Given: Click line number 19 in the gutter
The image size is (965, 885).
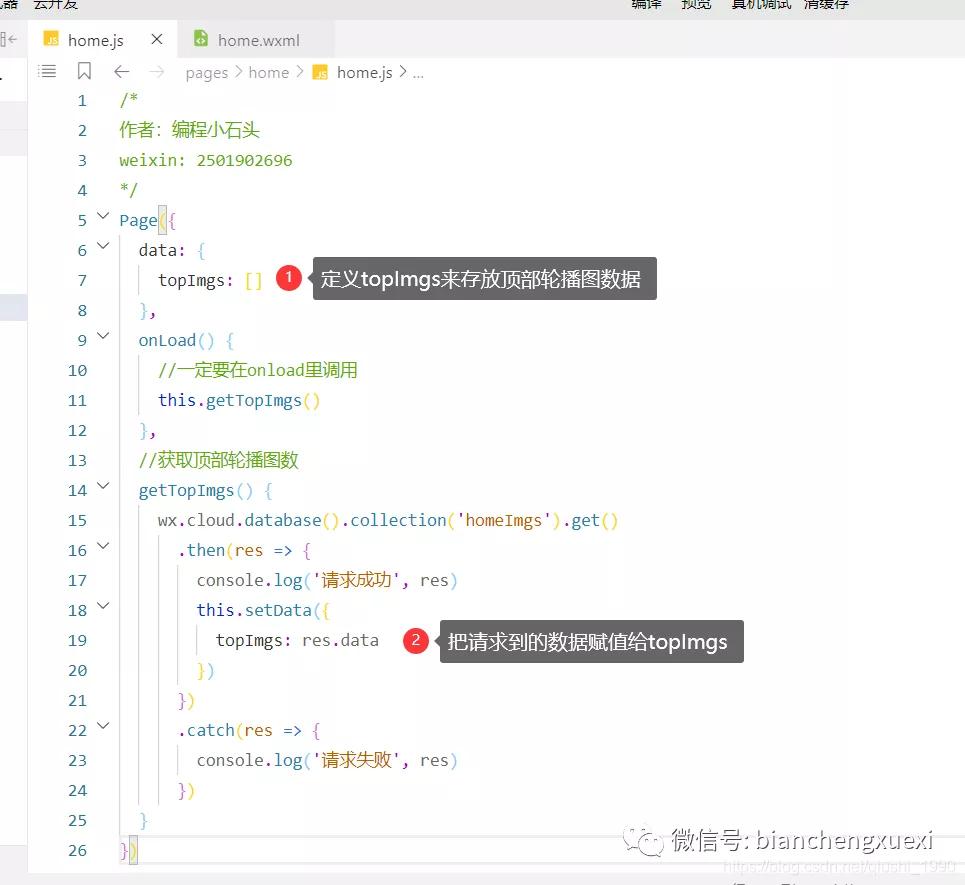Looking at the screenshot, I should click(x=77, y=640).
